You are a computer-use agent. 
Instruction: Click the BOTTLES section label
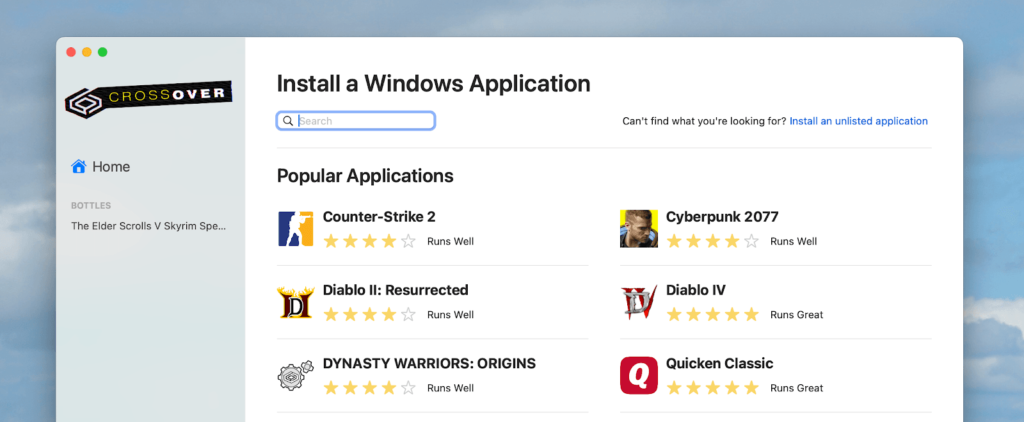(91, 206)
